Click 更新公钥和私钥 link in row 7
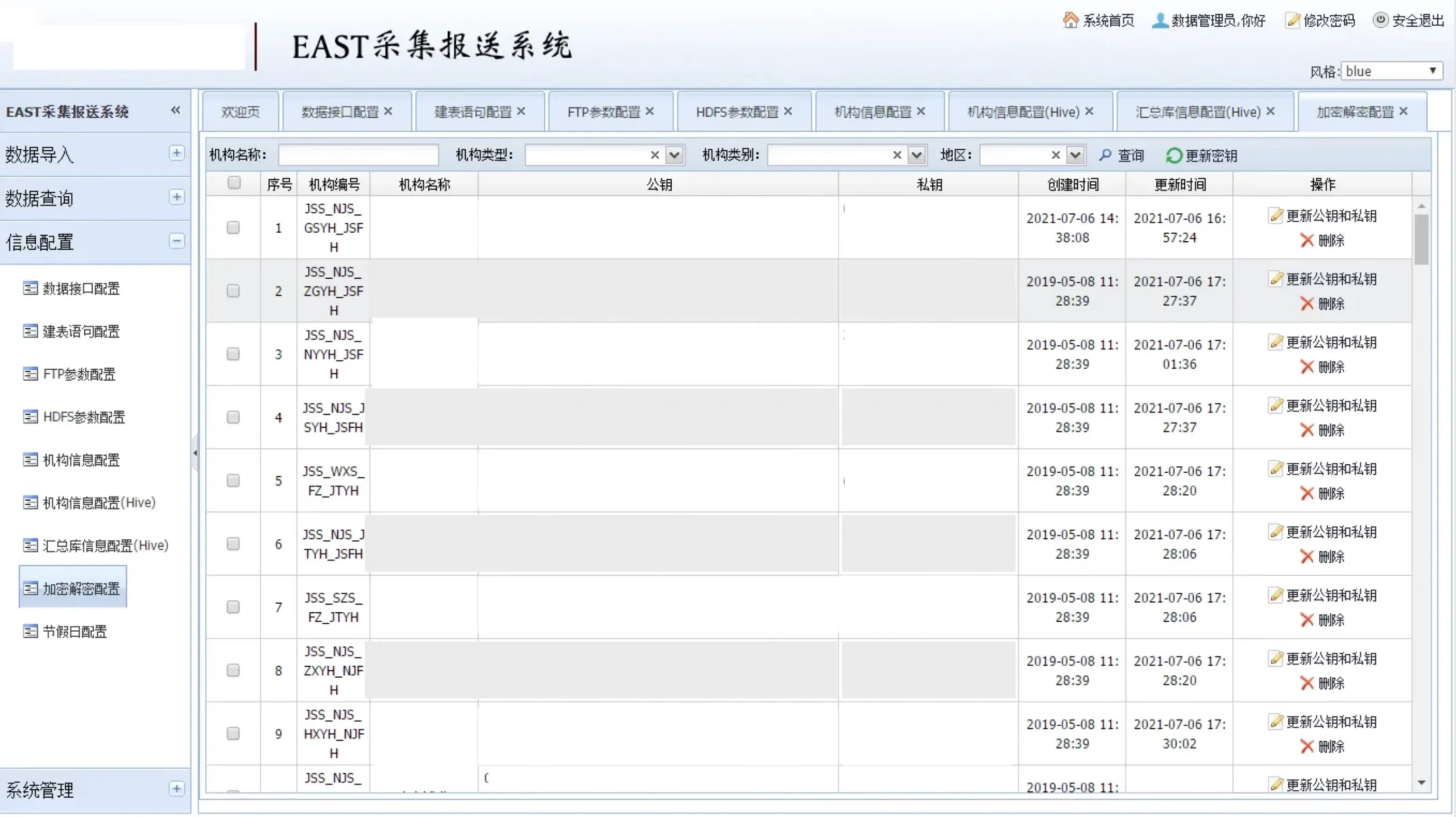The width and height of the screenshot is (1456, 817). coord(1331,596)
